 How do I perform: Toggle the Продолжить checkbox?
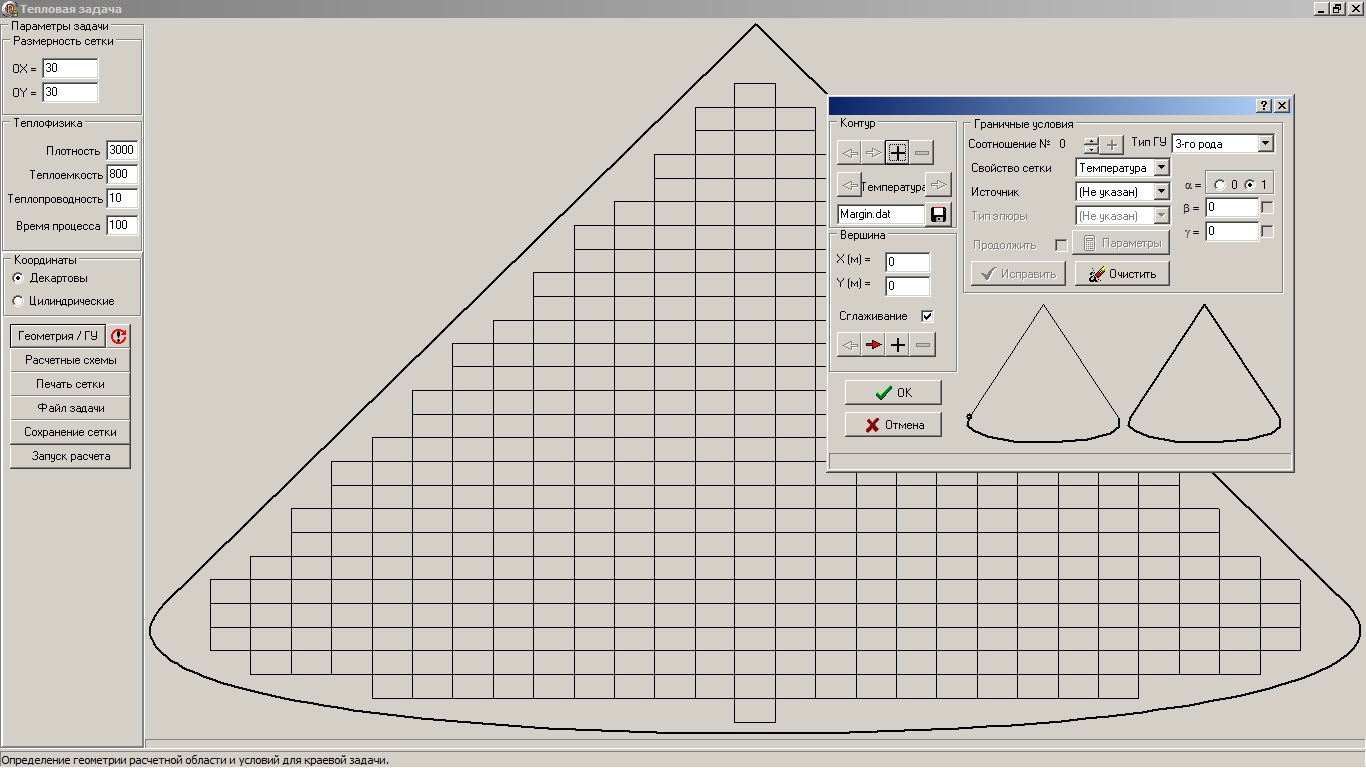coord(1061,245)
